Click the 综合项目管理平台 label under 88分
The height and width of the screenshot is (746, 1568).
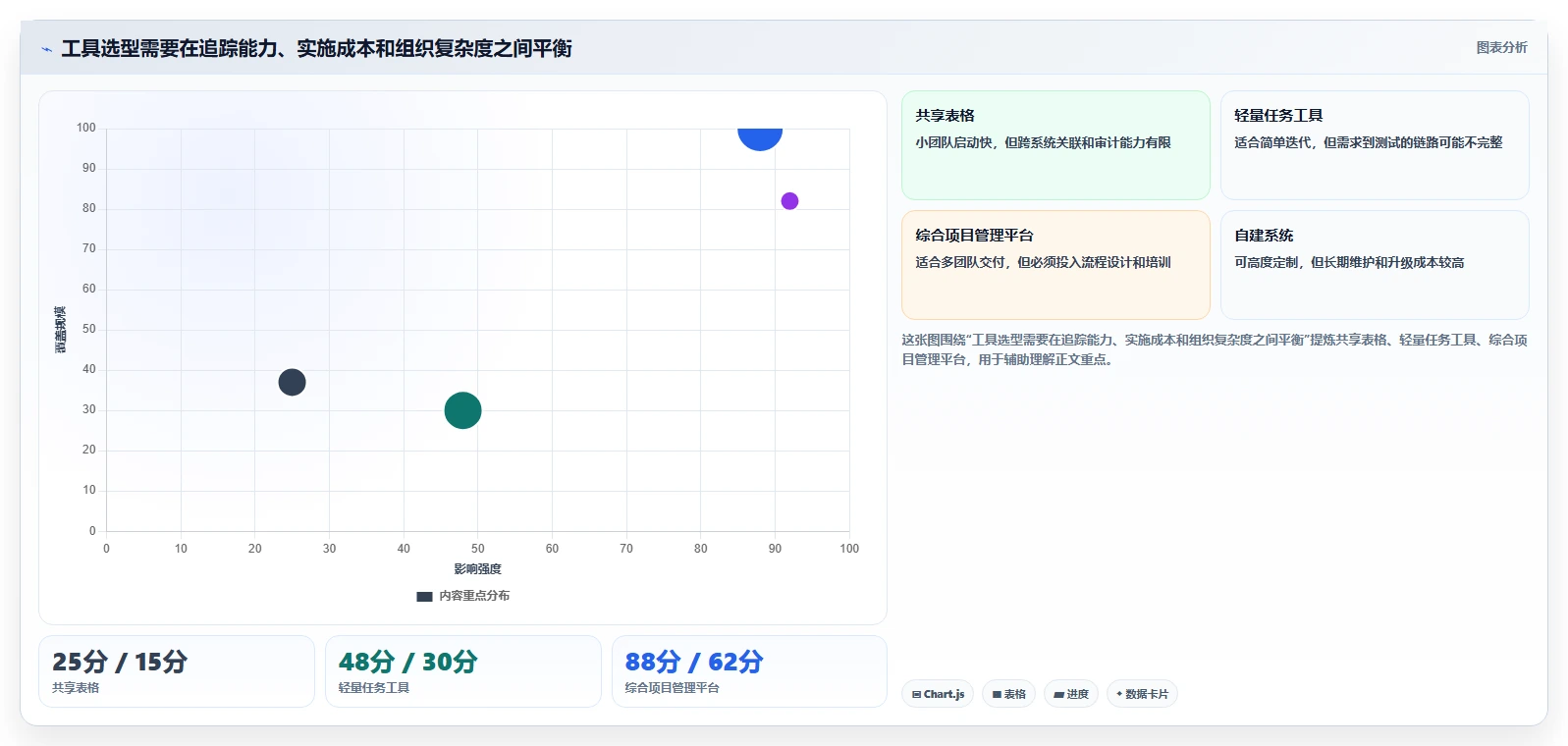coord(673,688)
